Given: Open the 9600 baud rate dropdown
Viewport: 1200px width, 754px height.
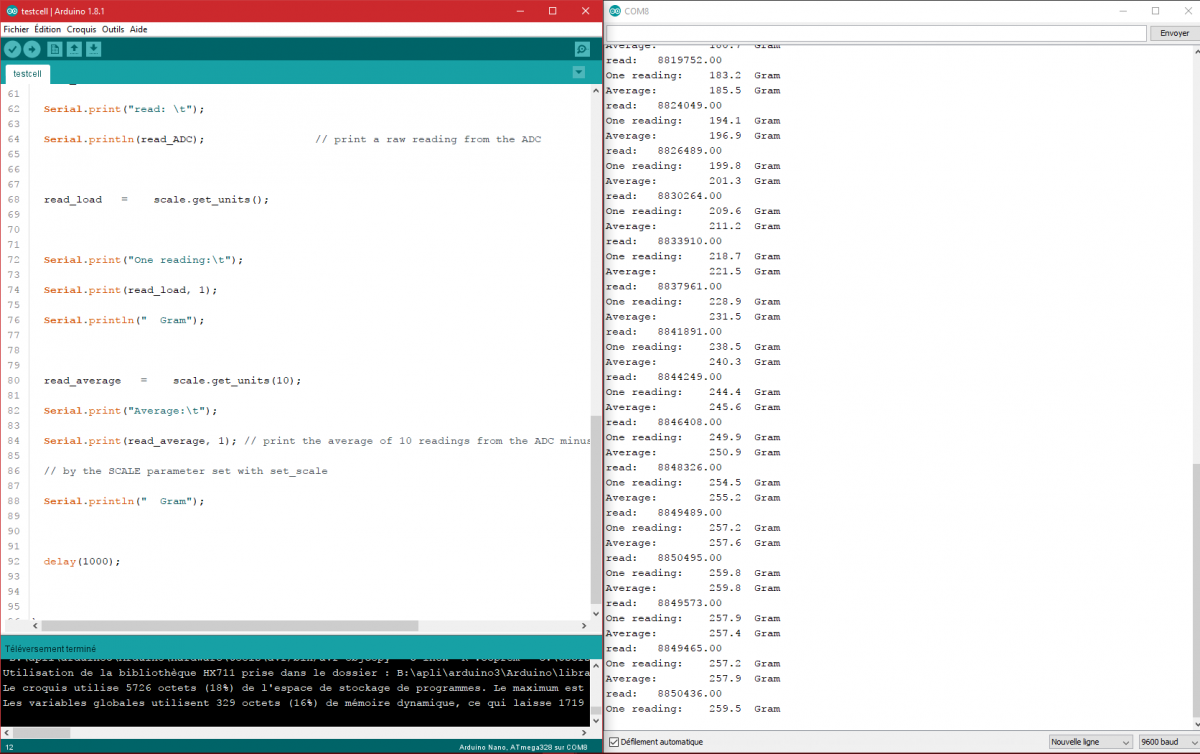Looking at the screenshot, I should coord(1167,742).
